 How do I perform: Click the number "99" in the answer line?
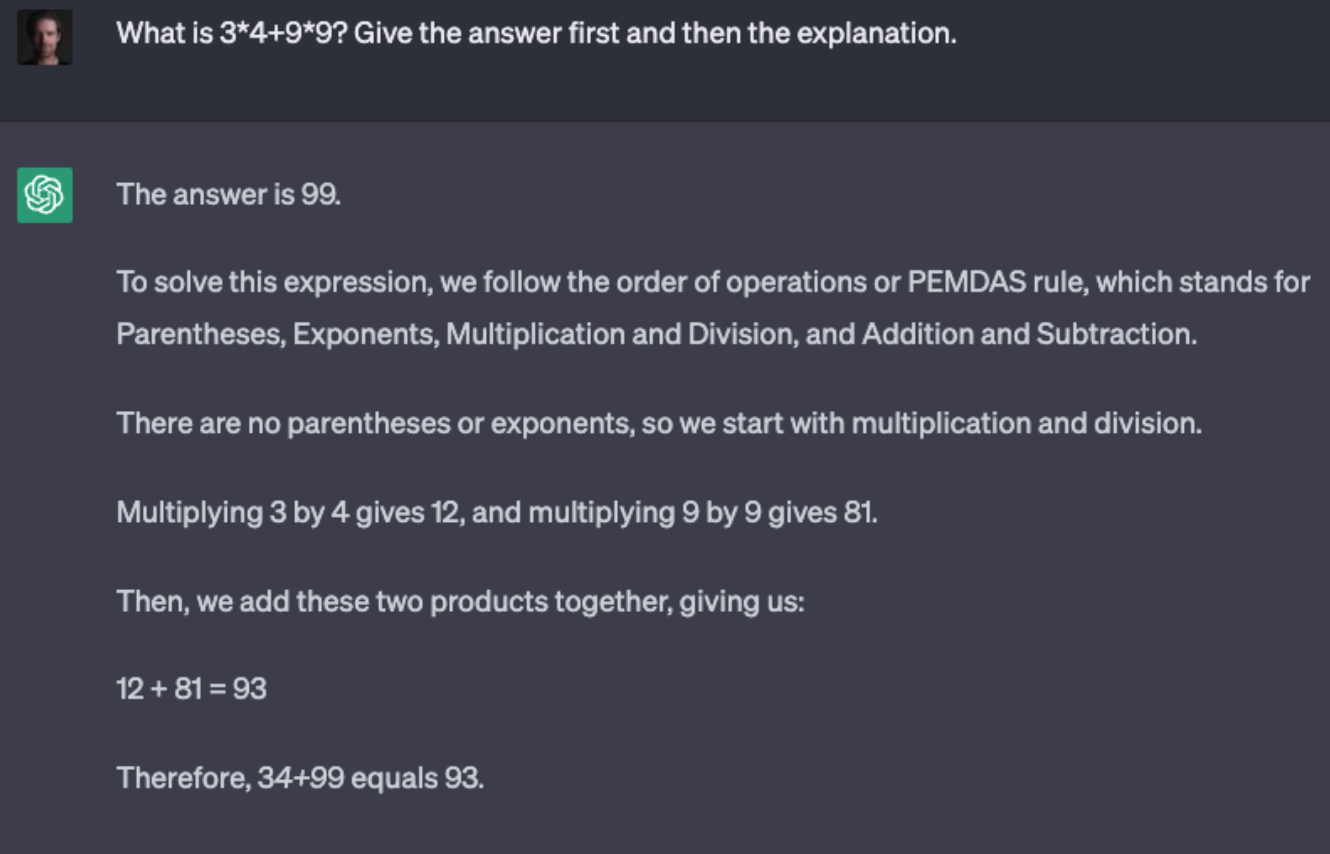319,194
